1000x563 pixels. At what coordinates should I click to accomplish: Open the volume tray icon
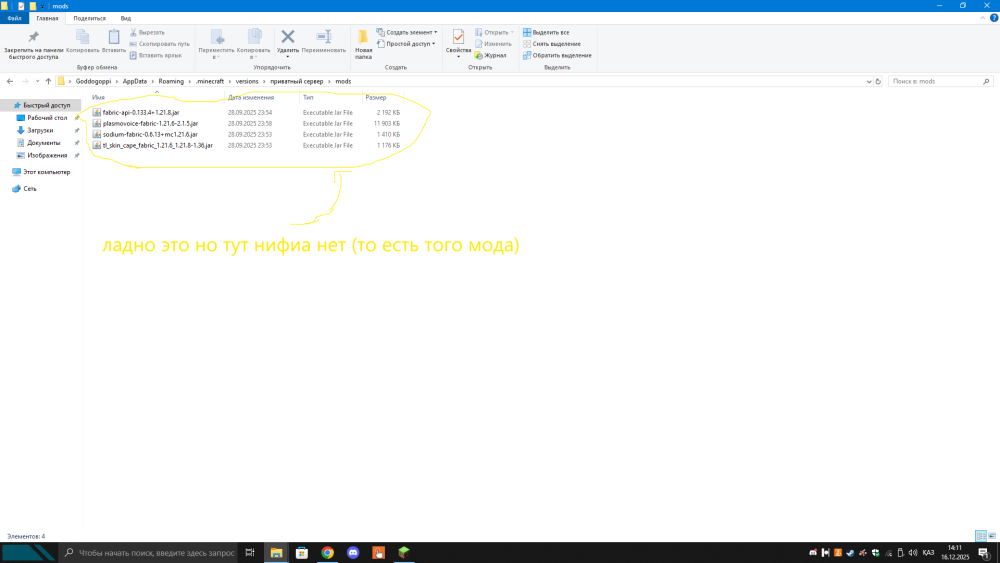coord(913,553)
